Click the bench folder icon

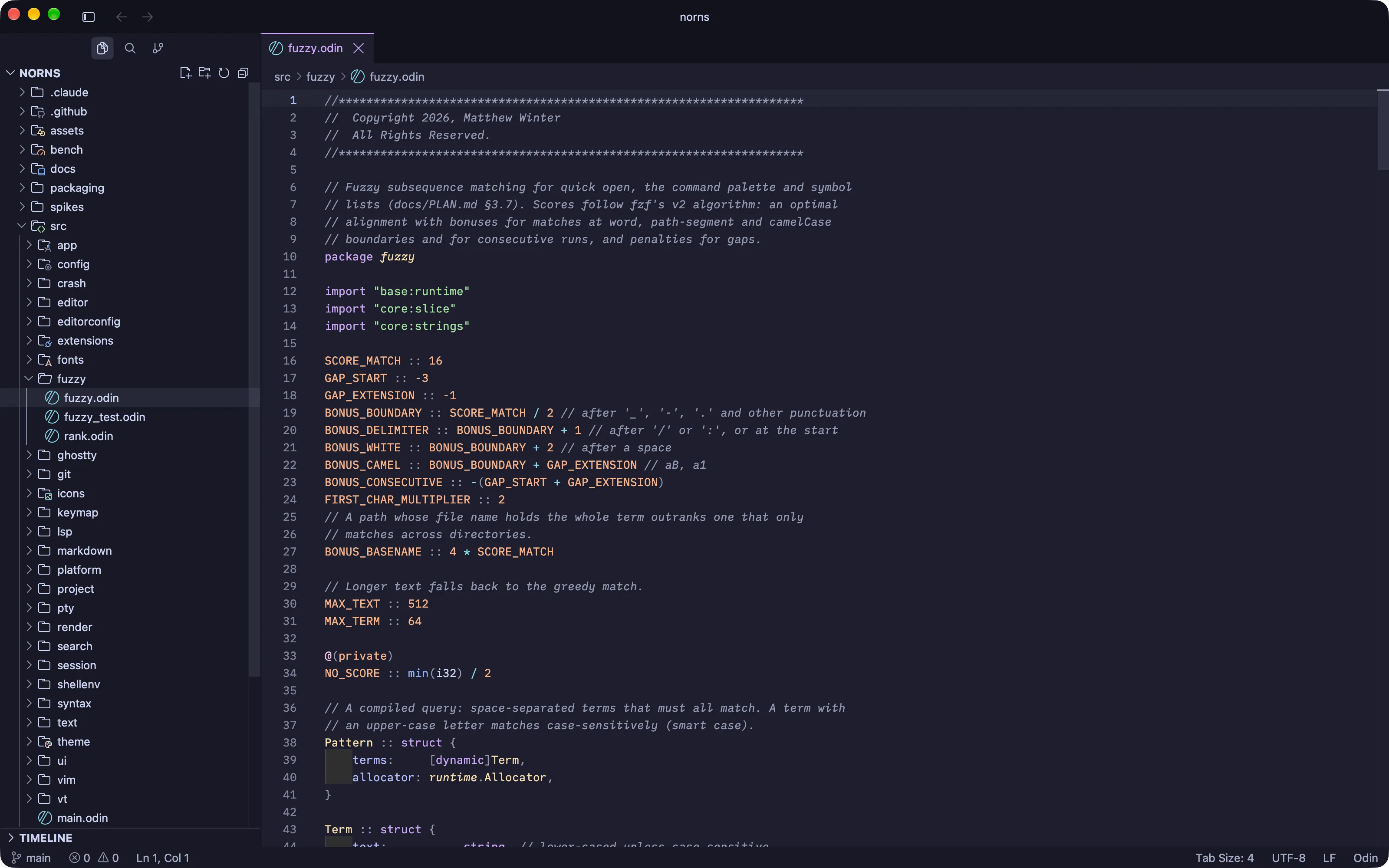coord(38,150)
